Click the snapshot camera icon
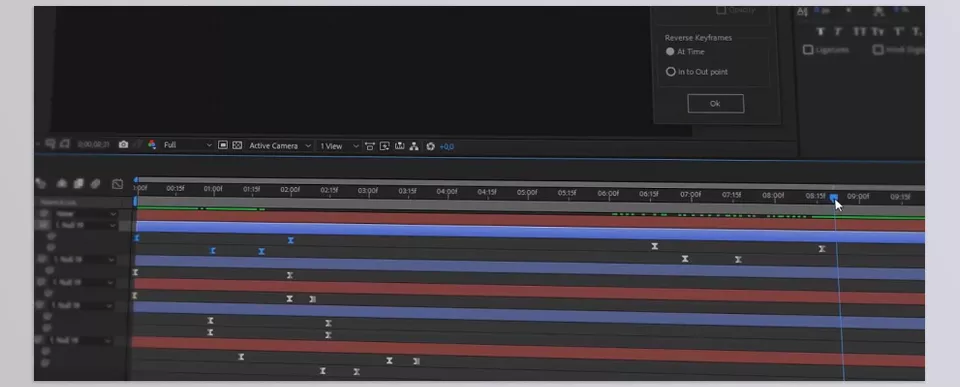 pyautogui.click(x=124, y=145)
